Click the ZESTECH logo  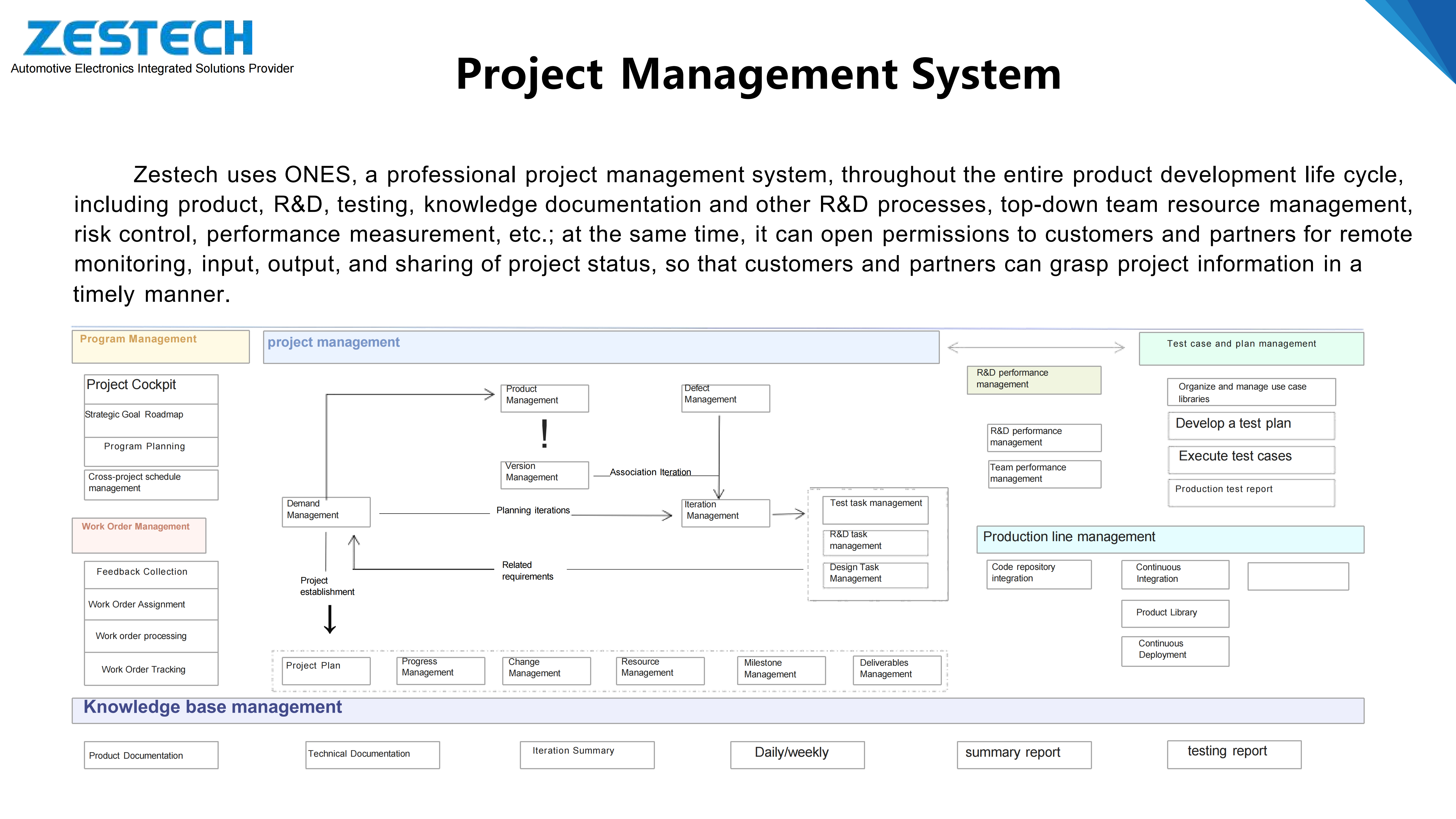pos(138,38)
